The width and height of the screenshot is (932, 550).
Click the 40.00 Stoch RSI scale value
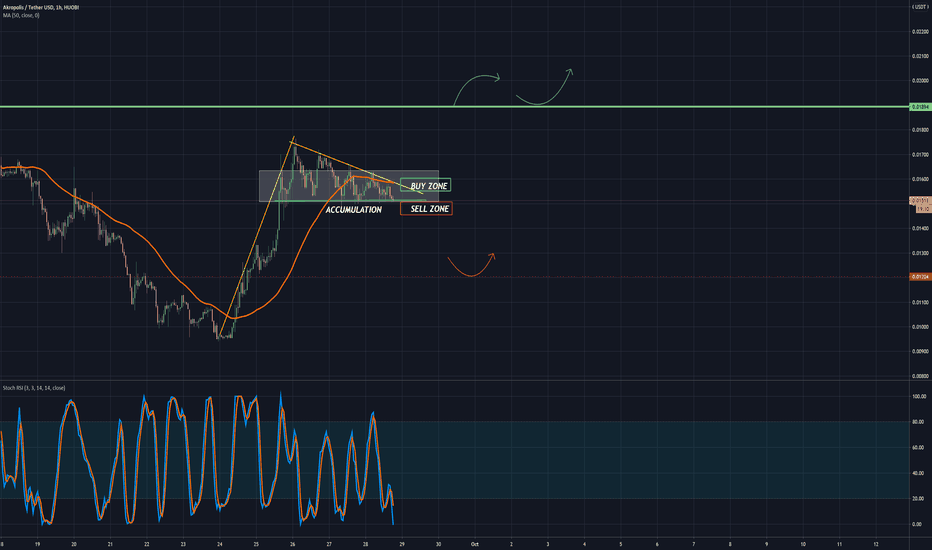[x=918, y=473]
